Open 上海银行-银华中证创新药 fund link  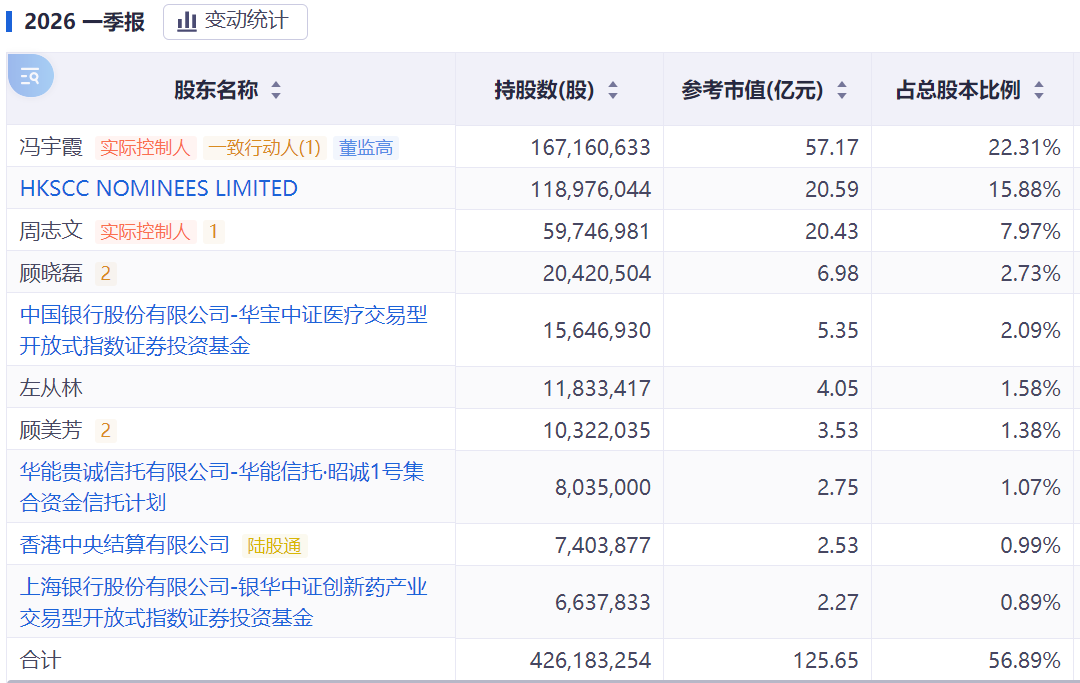pos(224,602)
